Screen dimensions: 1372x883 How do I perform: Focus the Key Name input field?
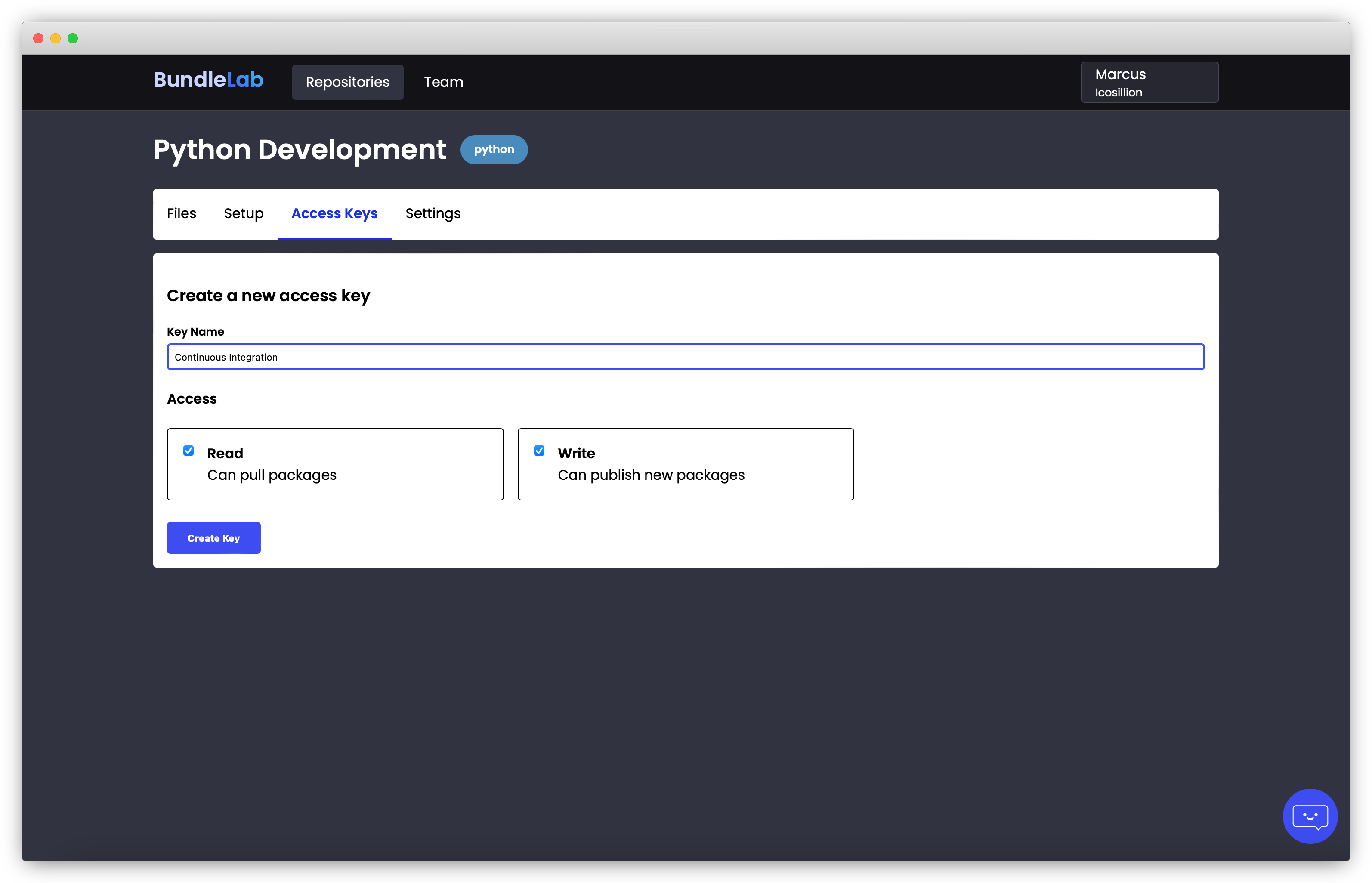(x=685, y=357)
